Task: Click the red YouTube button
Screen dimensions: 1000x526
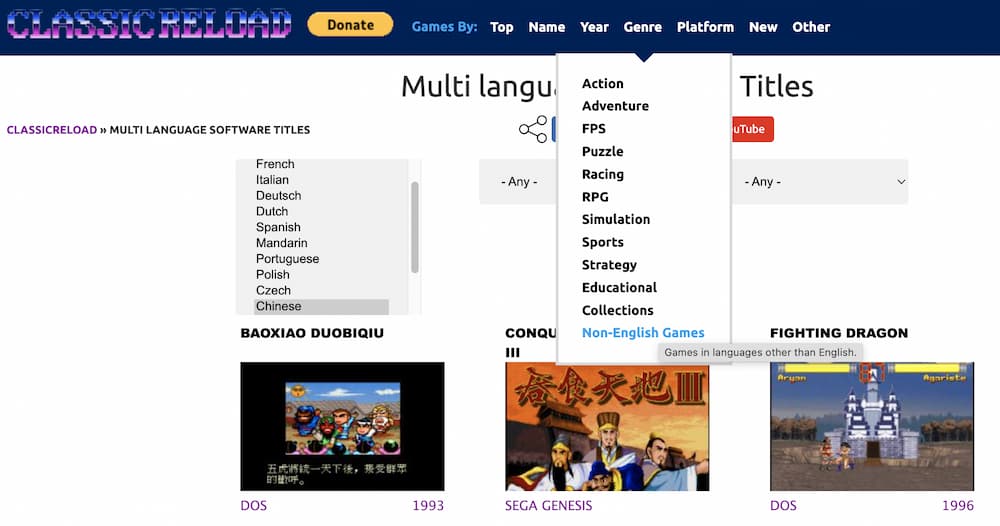Action: [x=753, y=129]
